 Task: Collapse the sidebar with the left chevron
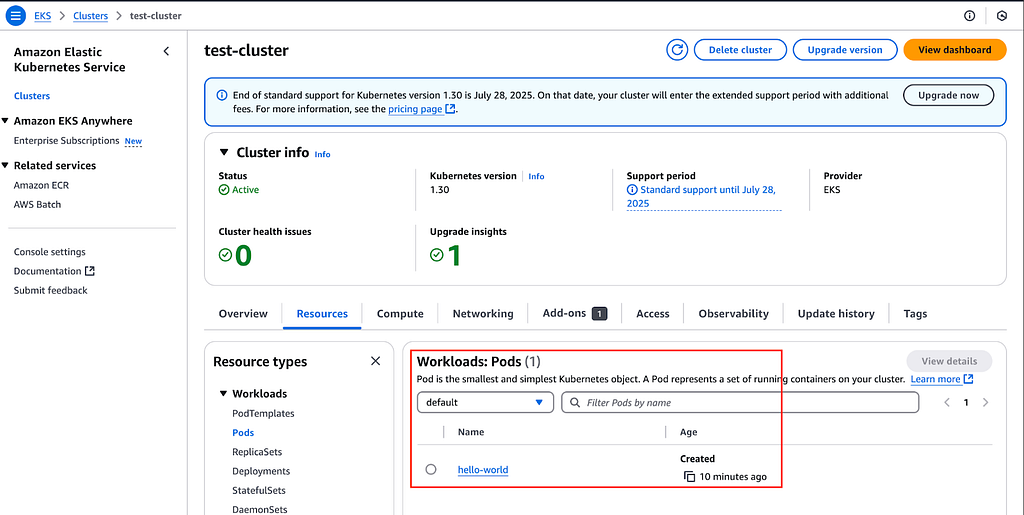(x=166, y=51)
